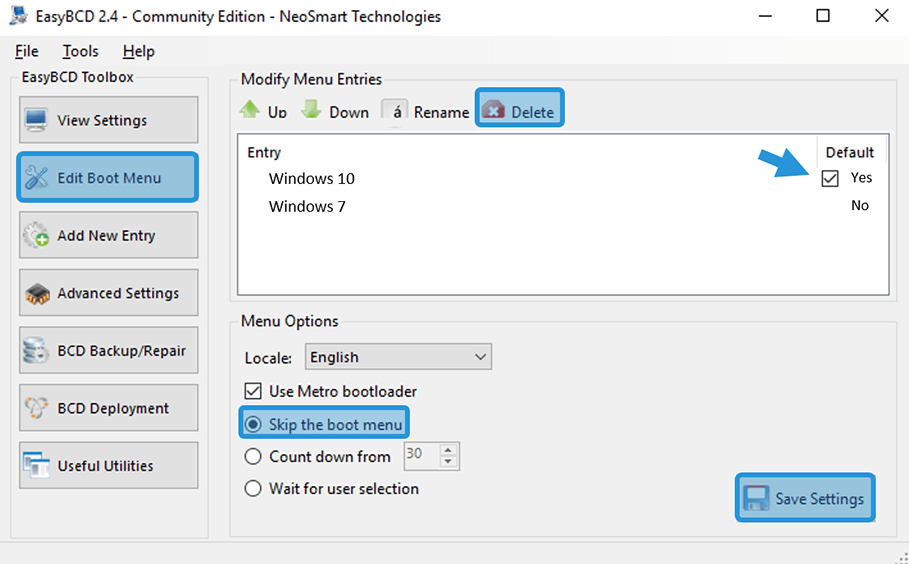Screen dimensions: 909x564
Task: Increase the countdown seconds with the up stepper
Action: click(449, 450)
